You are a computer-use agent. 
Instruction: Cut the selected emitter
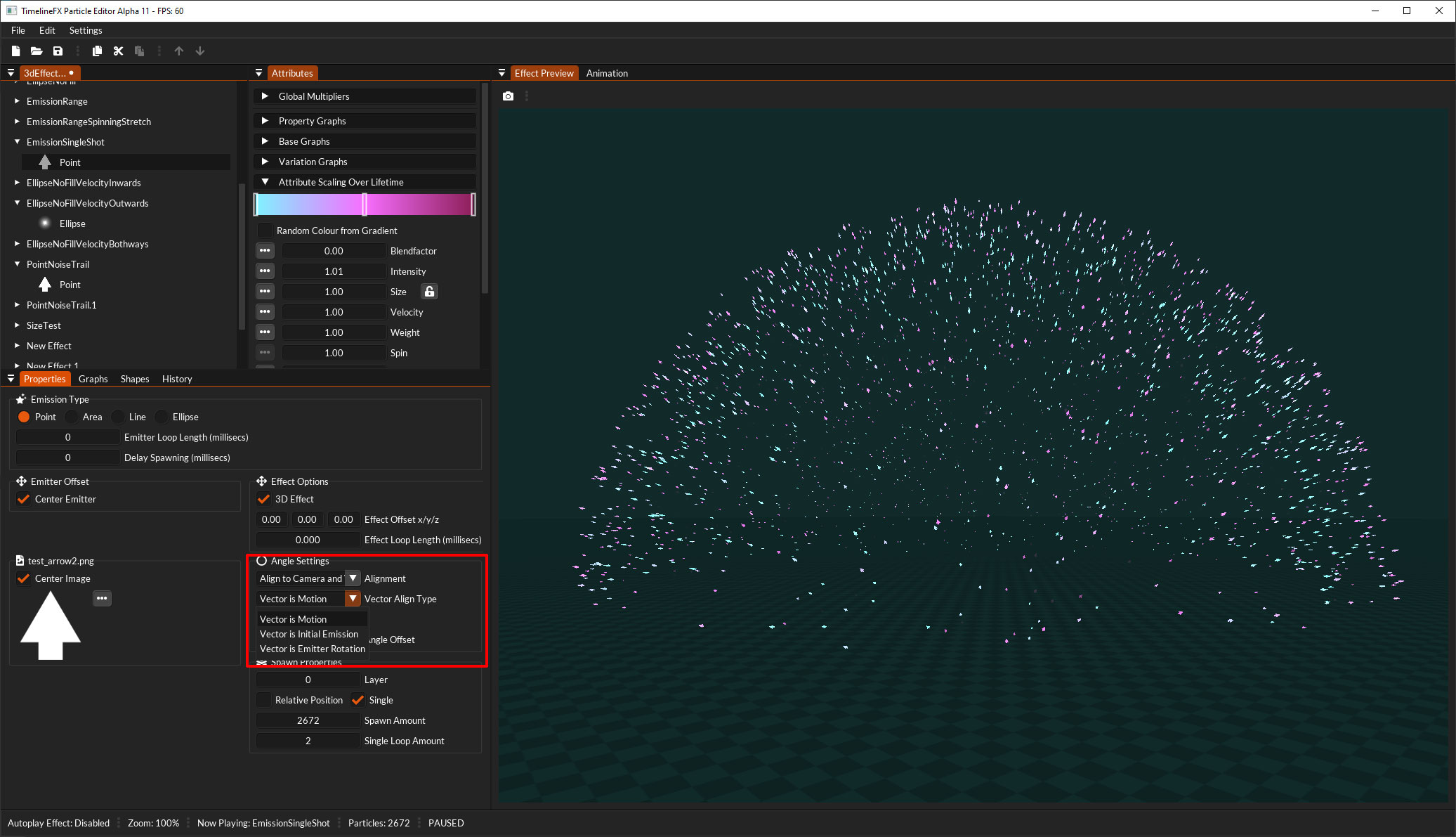[x=118, y=51]
